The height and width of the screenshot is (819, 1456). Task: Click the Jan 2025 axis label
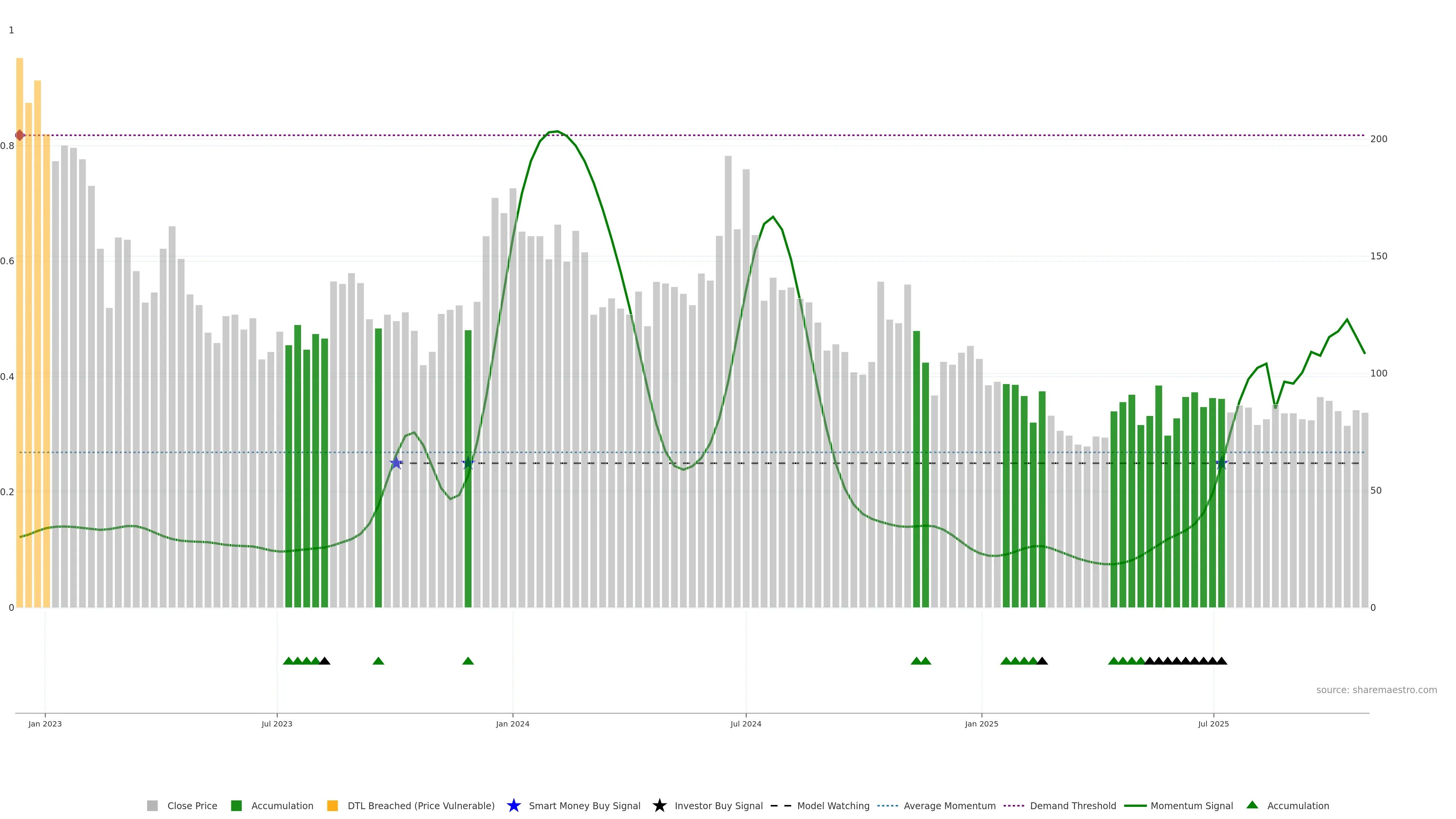981,724
